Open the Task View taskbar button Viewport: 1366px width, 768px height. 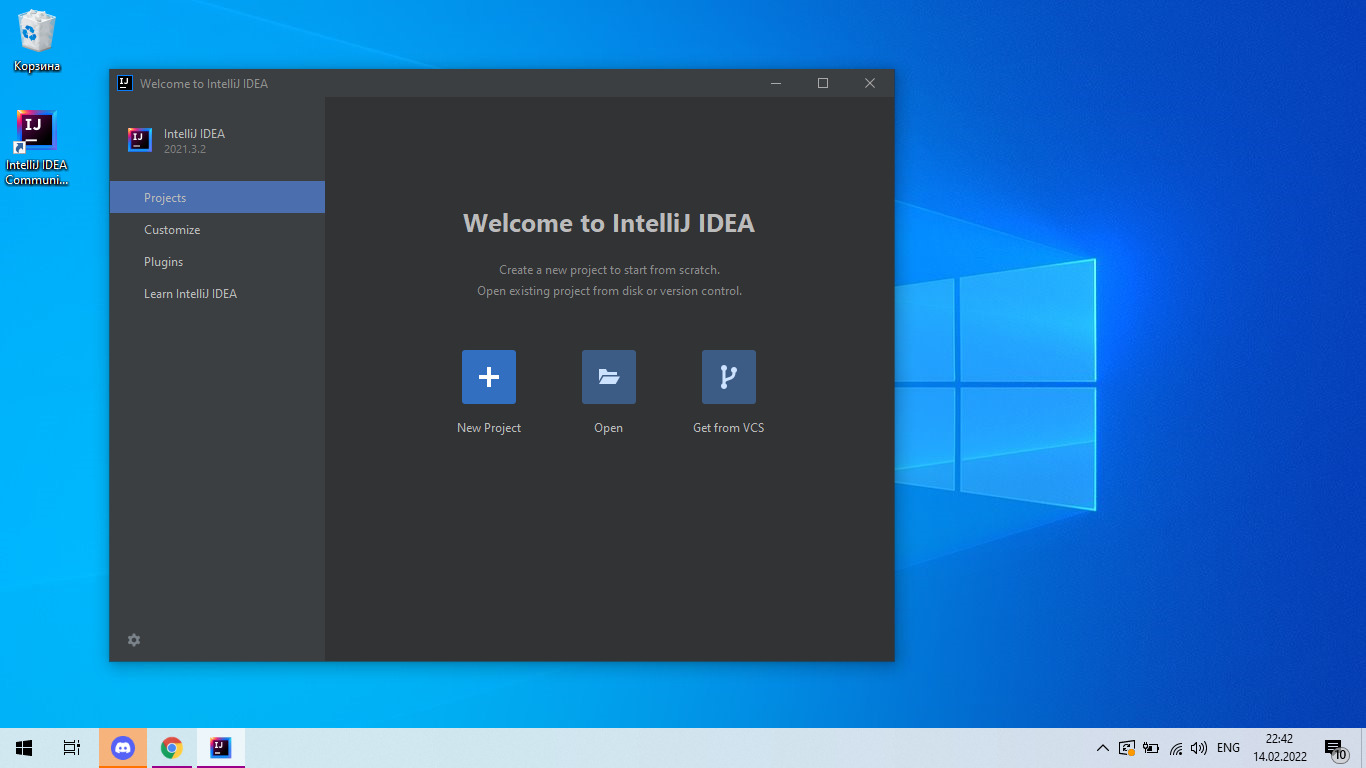[71, 747]
